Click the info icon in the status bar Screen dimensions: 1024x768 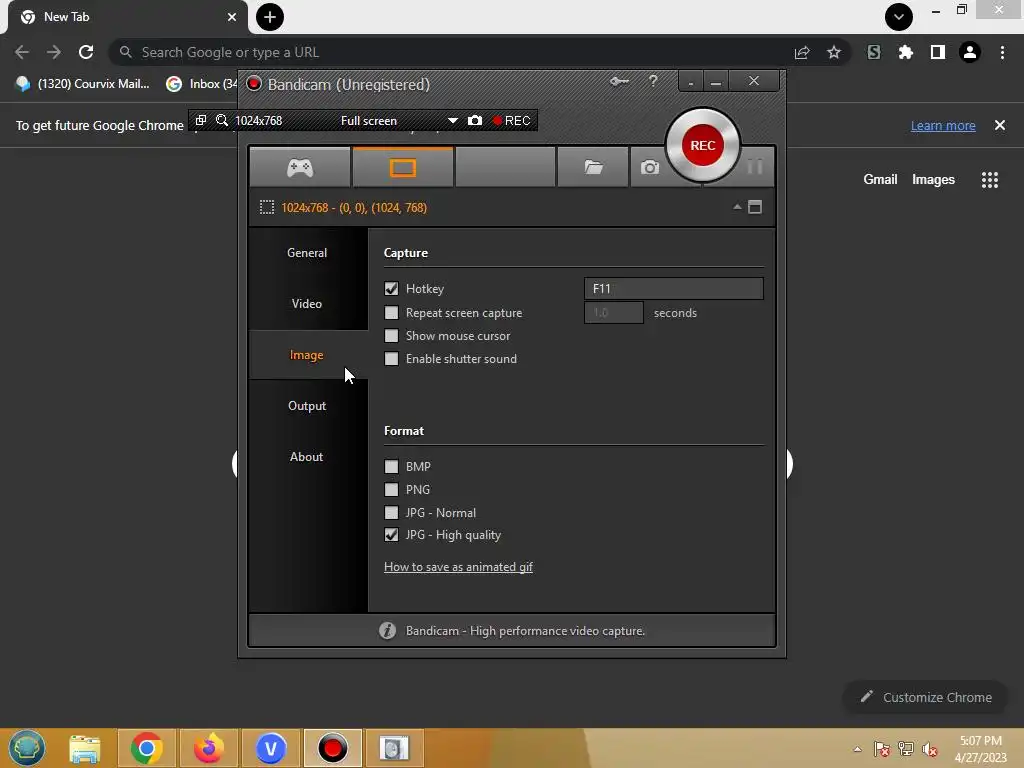point(387,630)
